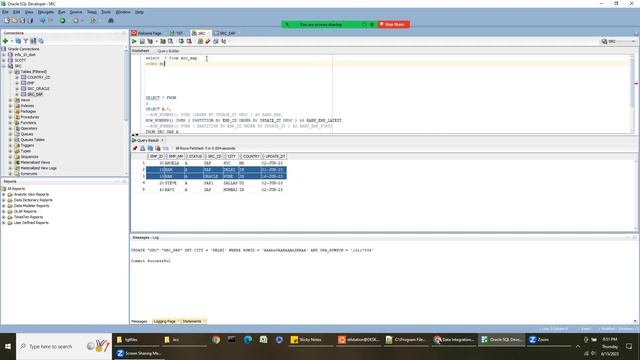The width and height of the screenshot is (640, 360).
Task: Click the Clear eraser icon in worksheet toolbar
Action: coord(208,41)
